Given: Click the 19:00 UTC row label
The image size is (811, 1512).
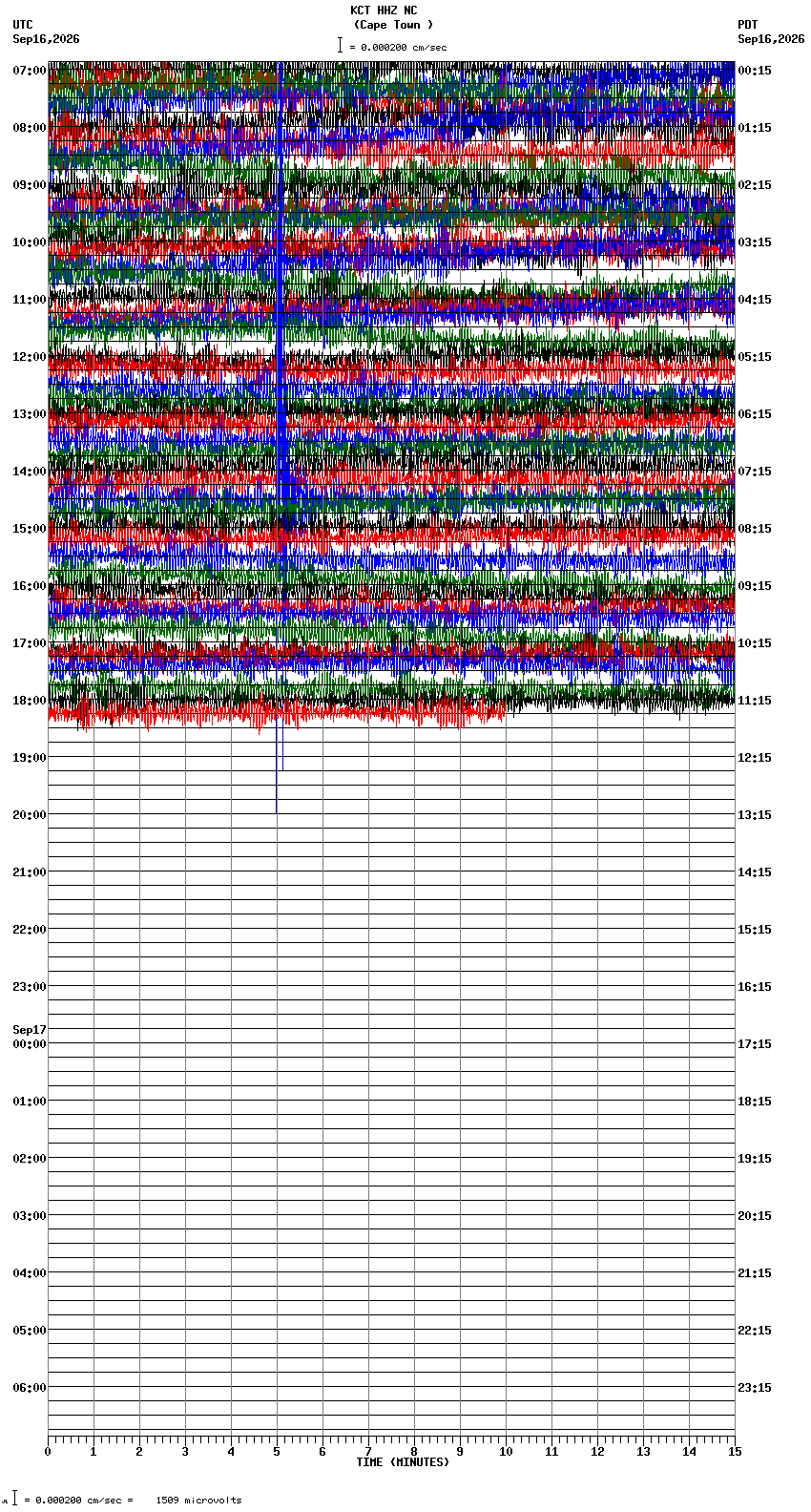Looking at the screenshot, I should tap(29, 758).
